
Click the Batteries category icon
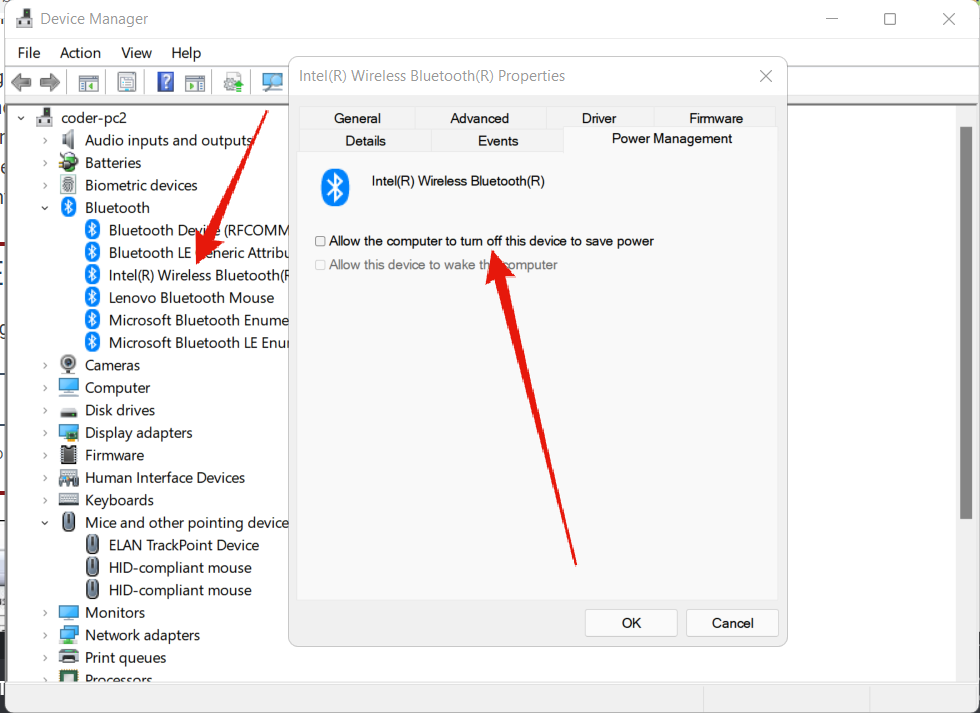68,162
